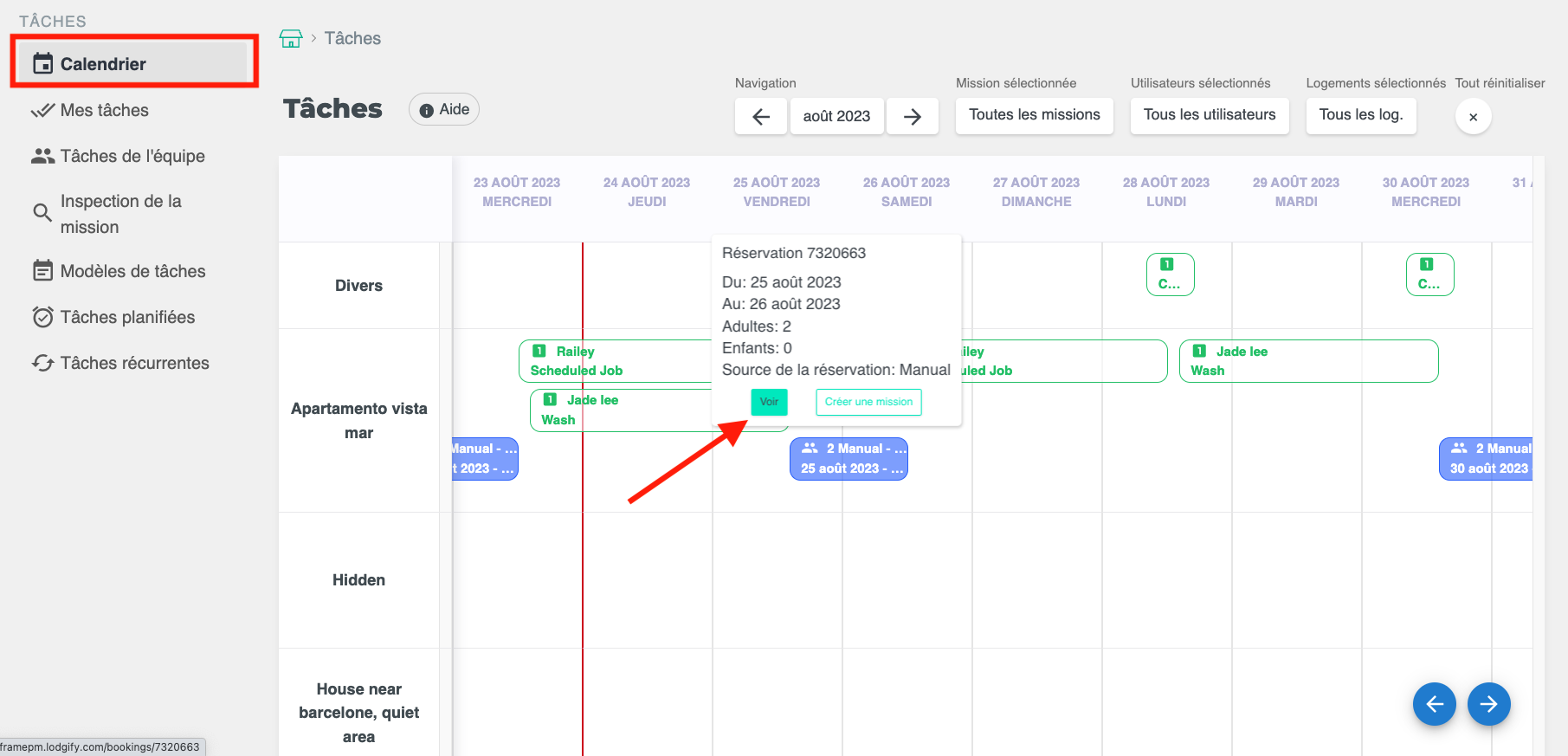The width and height of the screenshot is (1568, 756).
Task: Select Modèles de tâches
Action: point(132,271)
